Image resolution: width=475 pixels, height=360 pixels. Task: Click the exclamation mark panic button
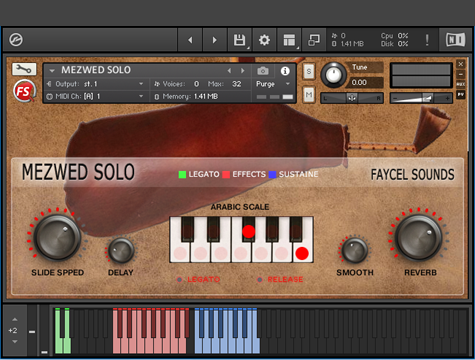pyautogui.click(x=427, y=40)
